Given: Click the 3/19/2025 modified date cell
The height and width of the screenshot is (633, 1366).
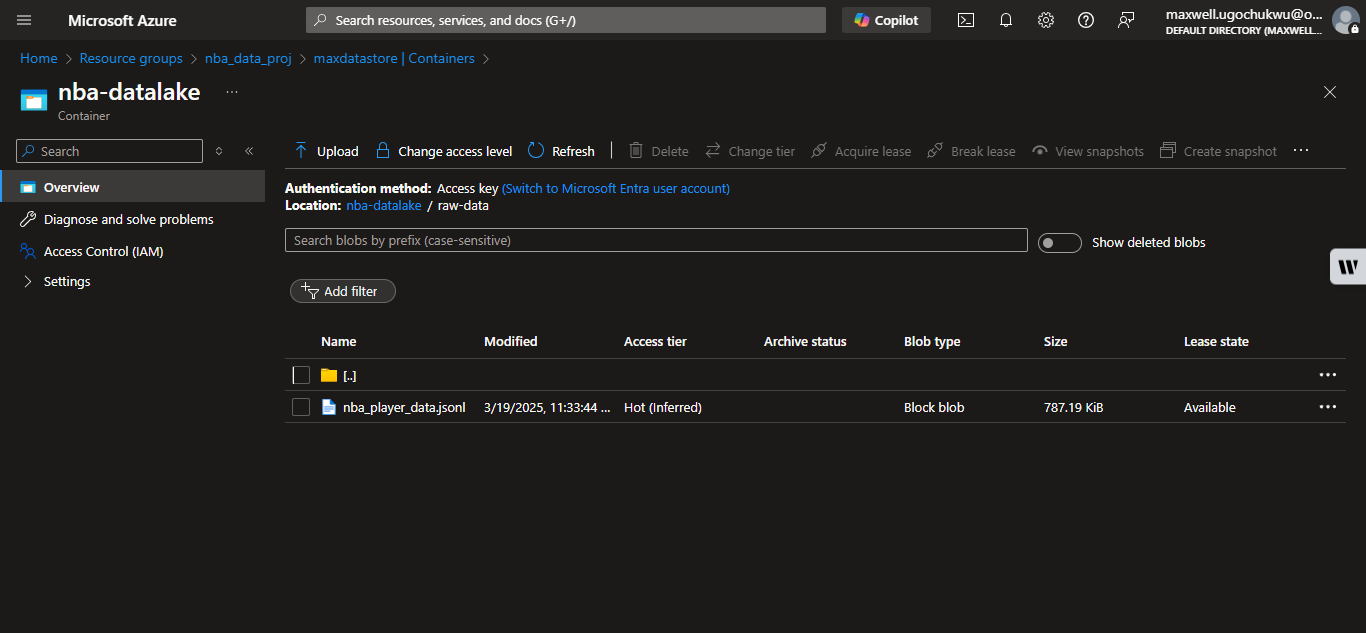Looking at the screenshot, I should (547, 407).
